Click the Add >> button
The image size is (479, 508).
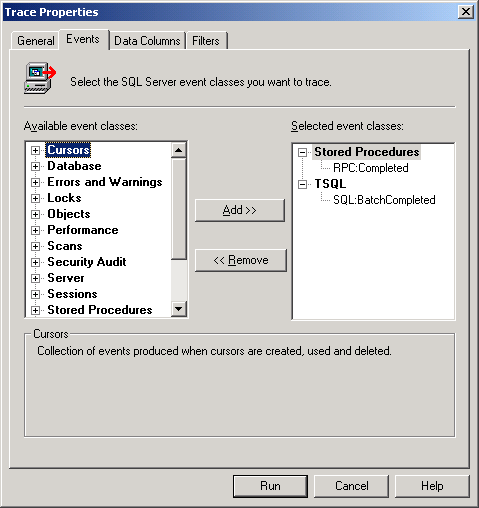coord(240,210)
